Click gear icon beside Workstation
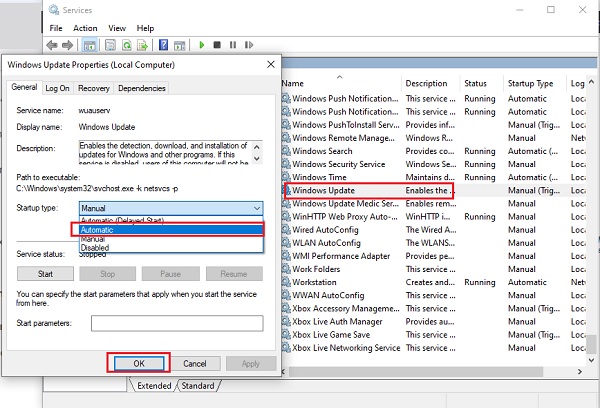600x408 pixels. click(x=286, y=282)
